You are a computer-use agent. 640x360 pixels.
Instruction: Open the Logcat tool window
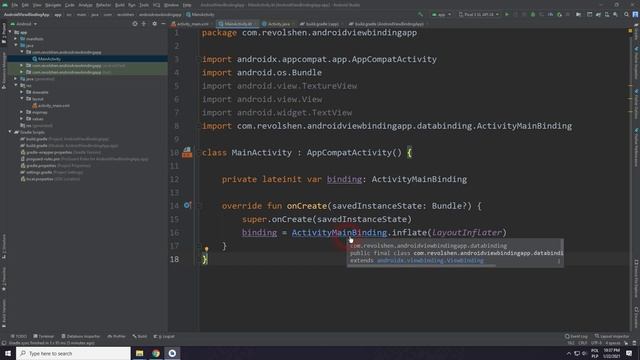coord(164,336)
